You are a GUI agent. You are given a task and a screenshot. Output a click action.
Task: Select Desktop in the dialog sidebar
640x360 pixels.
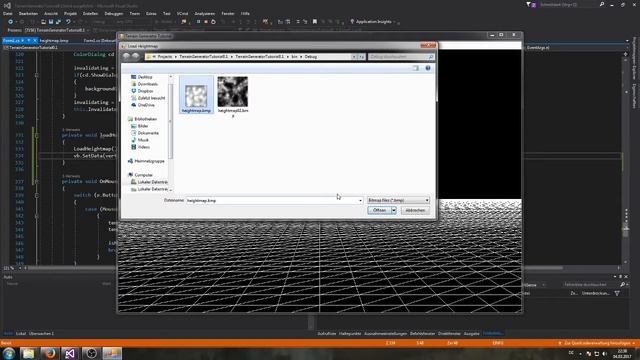pos(141,77)
